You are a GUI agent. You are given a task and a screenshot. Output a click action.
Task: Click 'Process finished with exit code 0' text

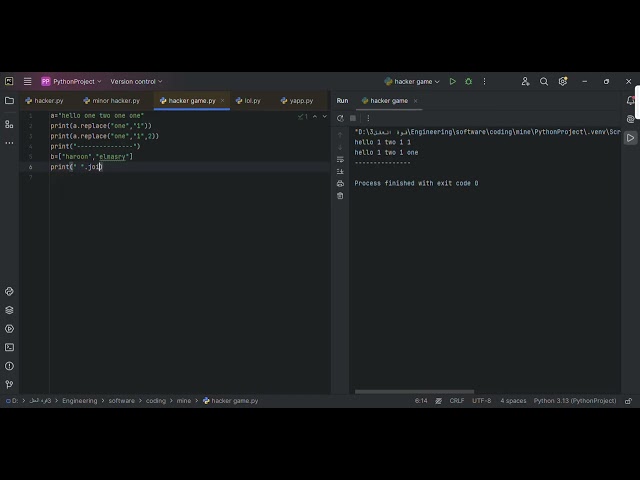pos(416,183)
